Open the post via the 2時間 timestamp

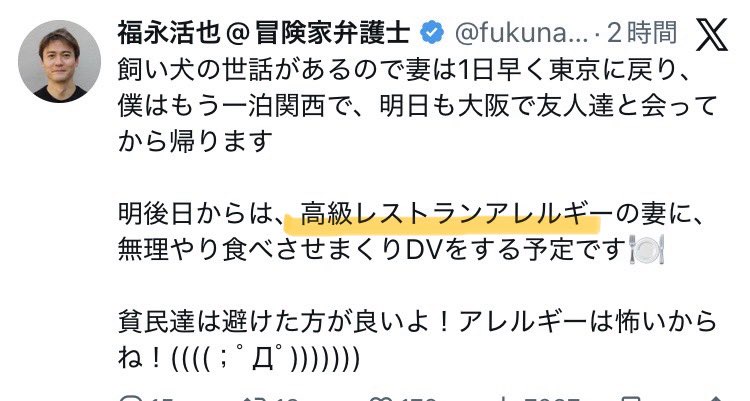pyautogui.click(x=641, y=33)
